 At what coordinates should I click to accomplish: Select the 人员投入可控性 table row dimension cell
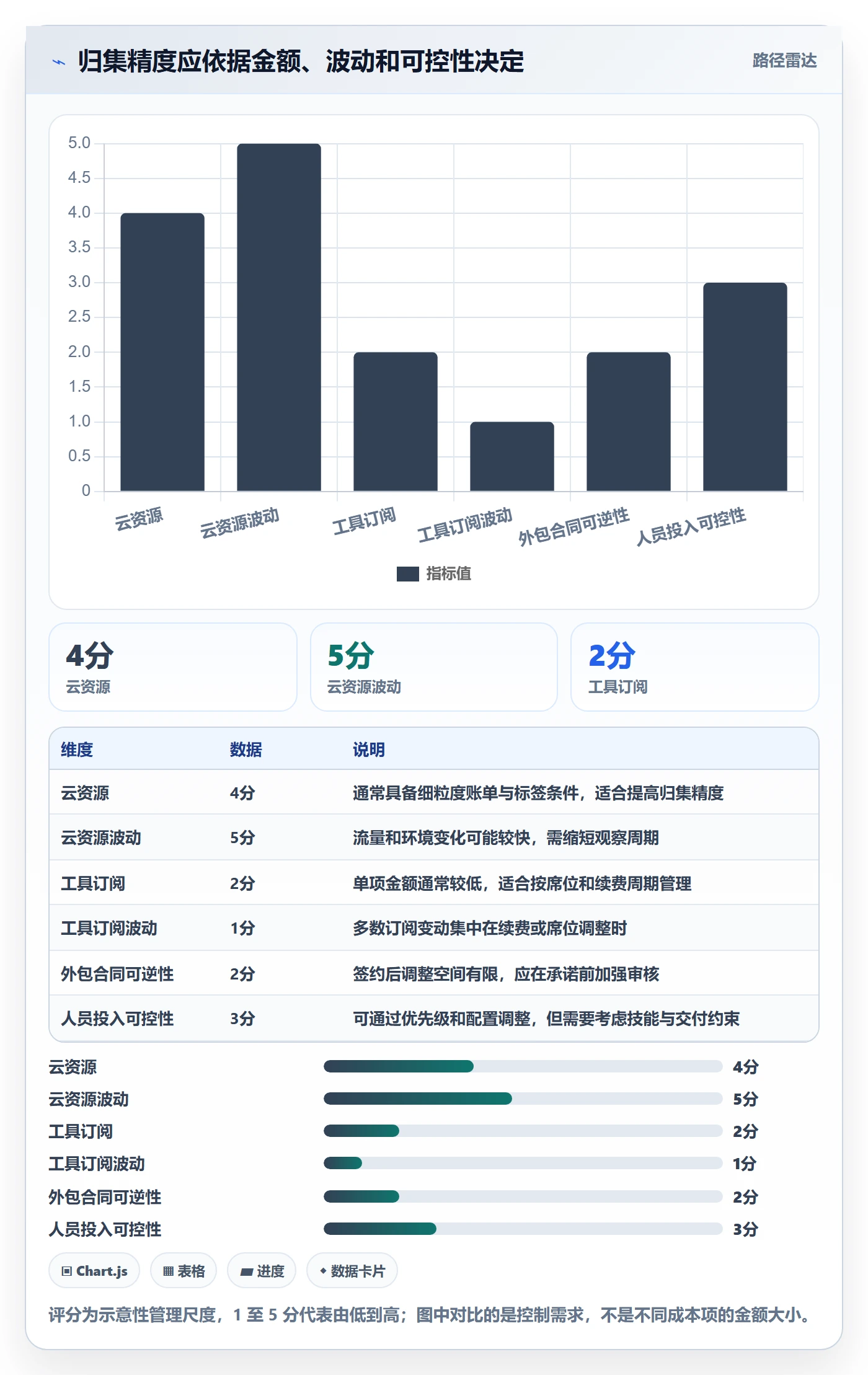pyautogui.click(x=117, y=1019)
